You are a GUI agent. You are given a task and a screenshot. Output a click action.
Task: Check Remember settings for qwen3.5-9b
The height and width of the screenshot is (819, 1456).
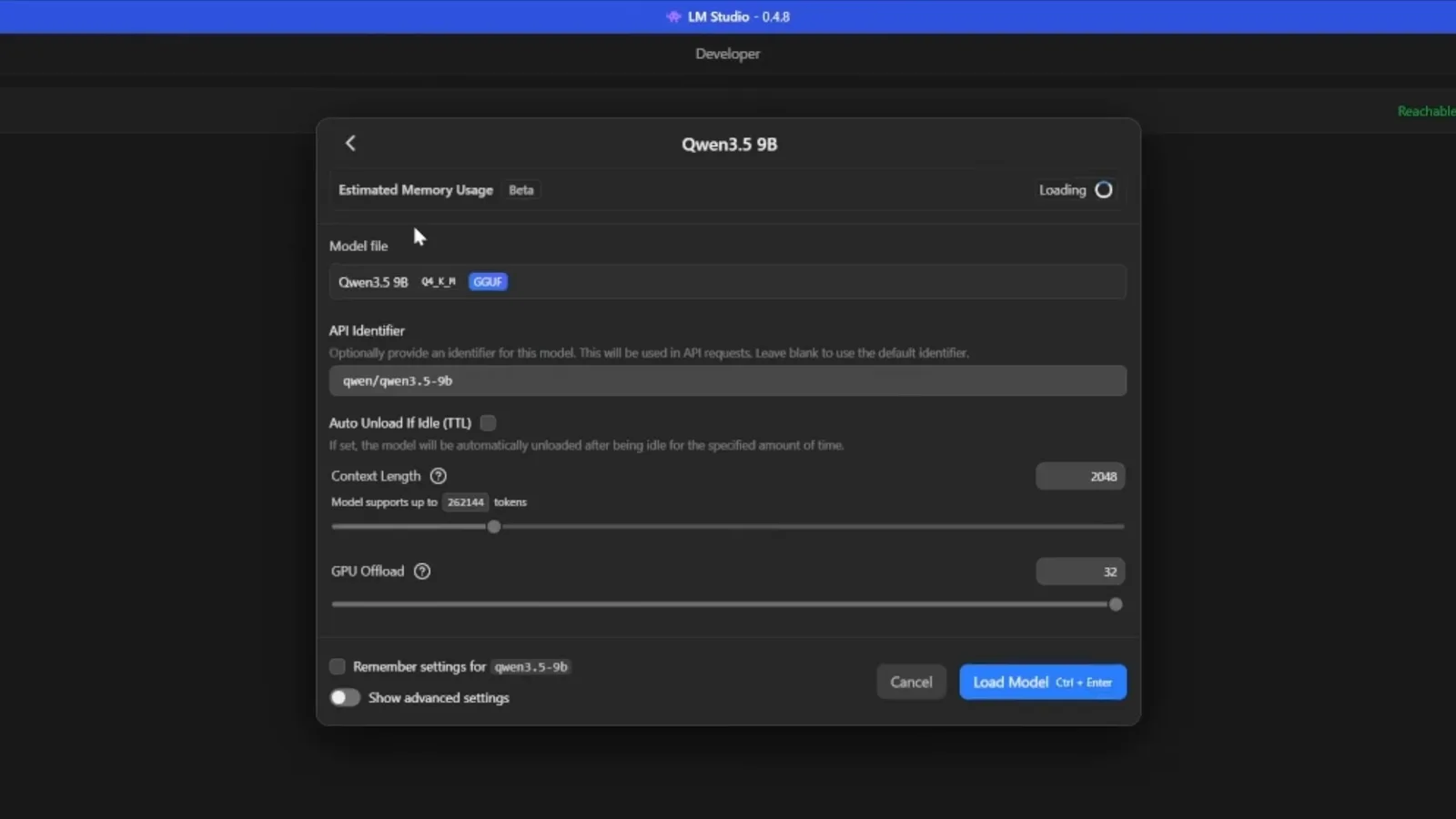point(338,667)
